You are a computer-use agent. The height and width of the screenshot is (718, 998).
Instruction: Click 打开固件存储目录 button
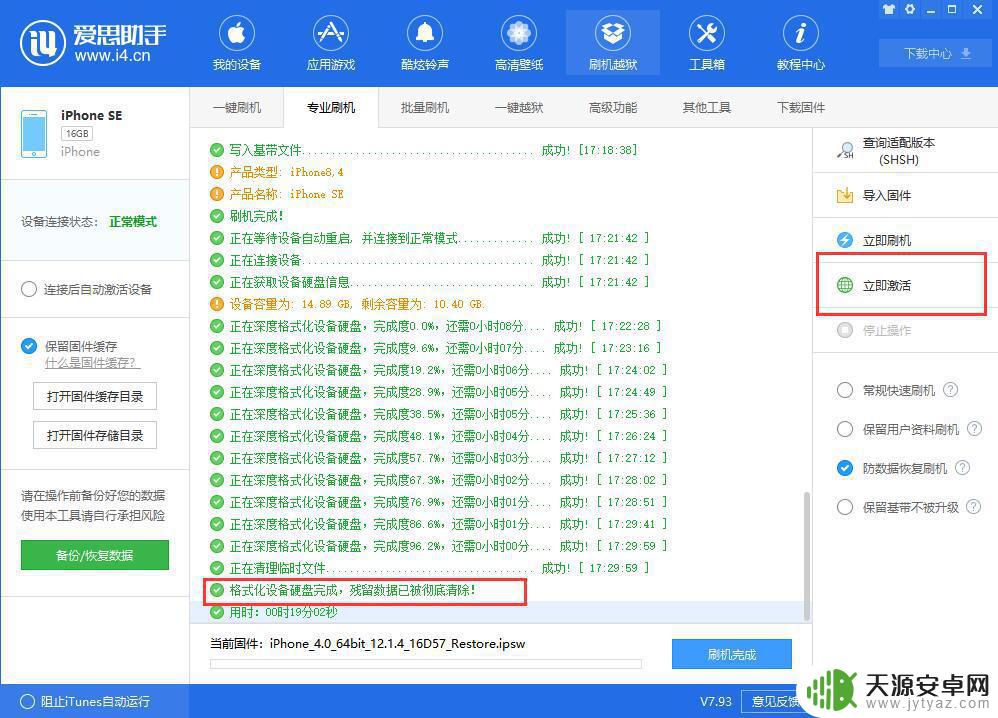[95, 435]
